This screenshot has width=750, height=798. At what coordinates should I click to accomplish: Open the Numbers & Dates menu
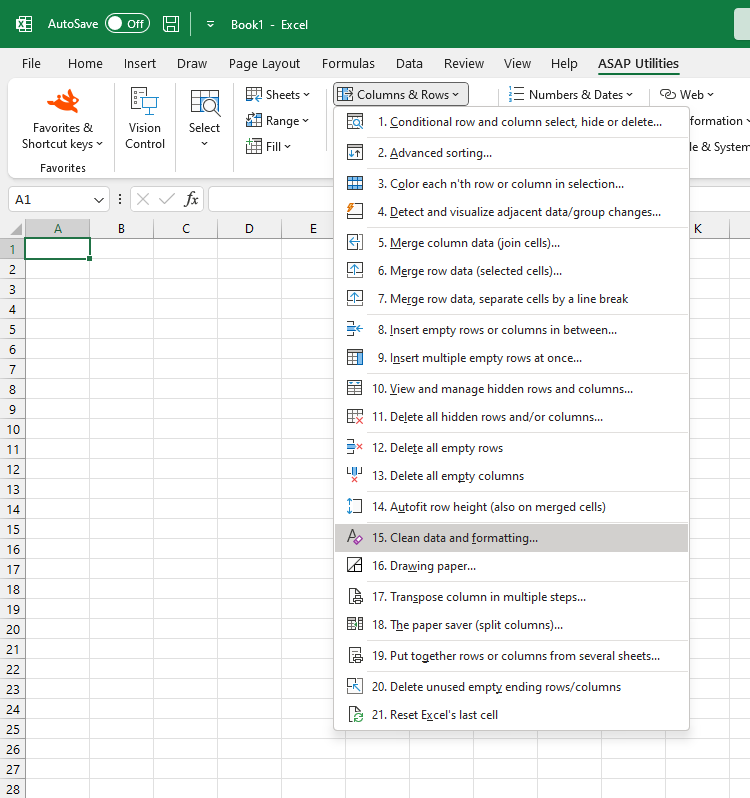571,95
